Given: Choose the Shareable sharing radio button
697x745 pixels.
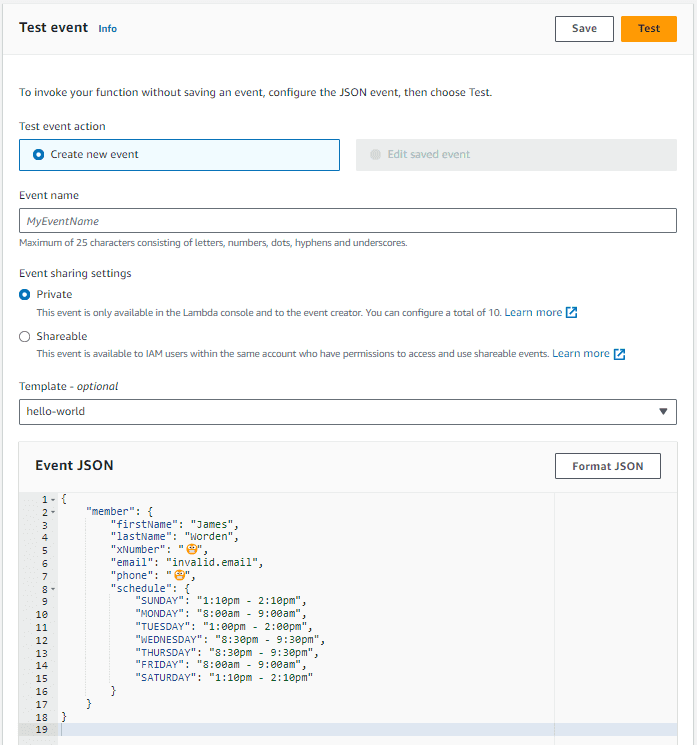Looking at the screenshot, I should [x=25, y=337].
